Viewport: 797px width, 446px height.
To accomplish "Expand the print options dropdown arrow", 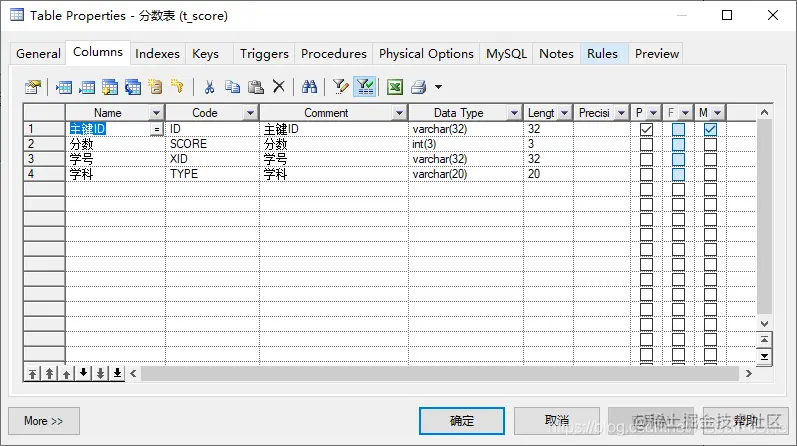I will [438, 87].
